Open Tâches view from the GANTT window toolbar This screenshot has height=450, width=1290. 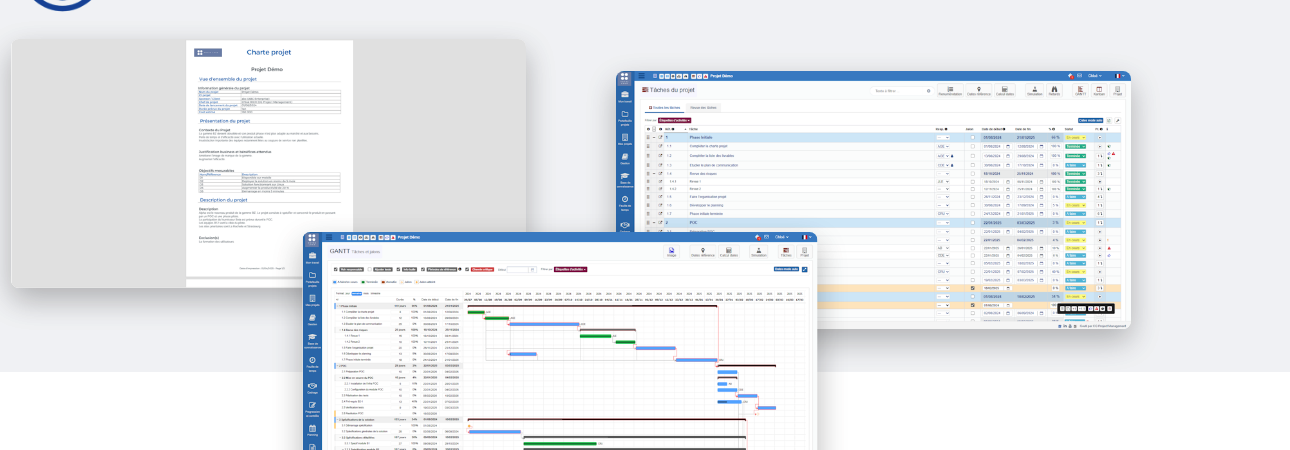tap(786, 252)
